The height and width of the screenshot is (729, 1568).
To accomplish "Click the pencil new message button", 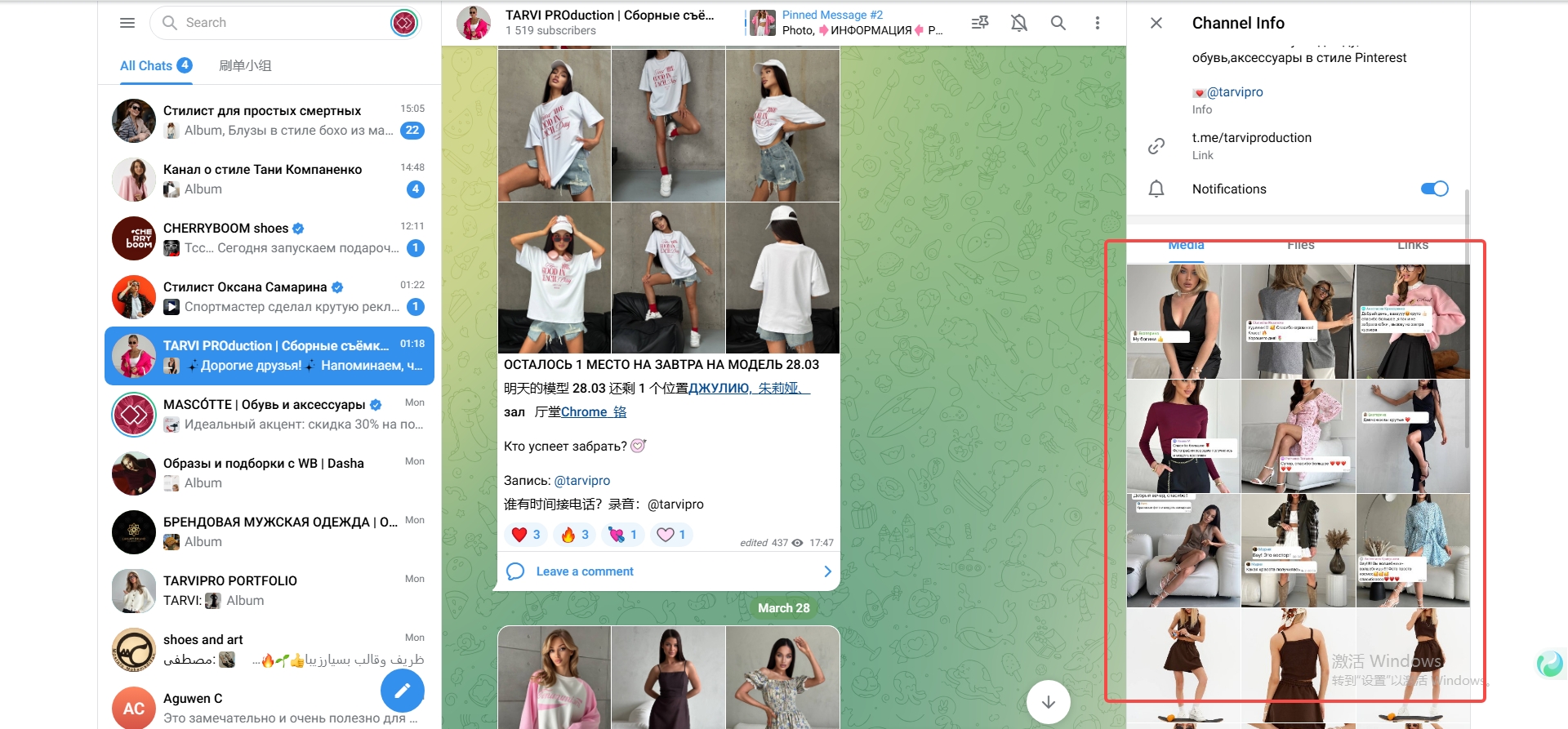I will [x=402, y=691].
